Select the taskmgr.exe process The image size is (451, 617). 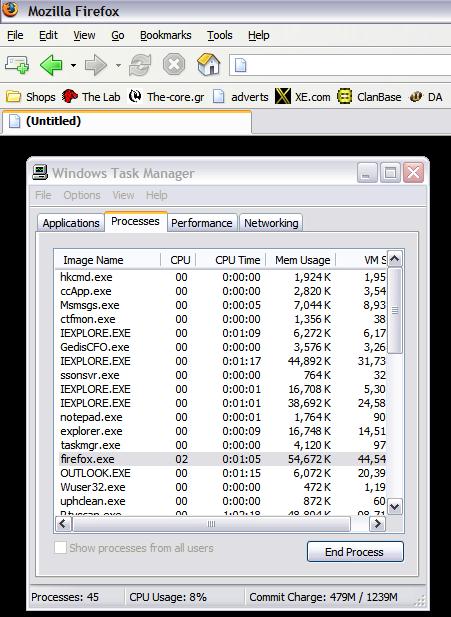(x=90, y=445)
